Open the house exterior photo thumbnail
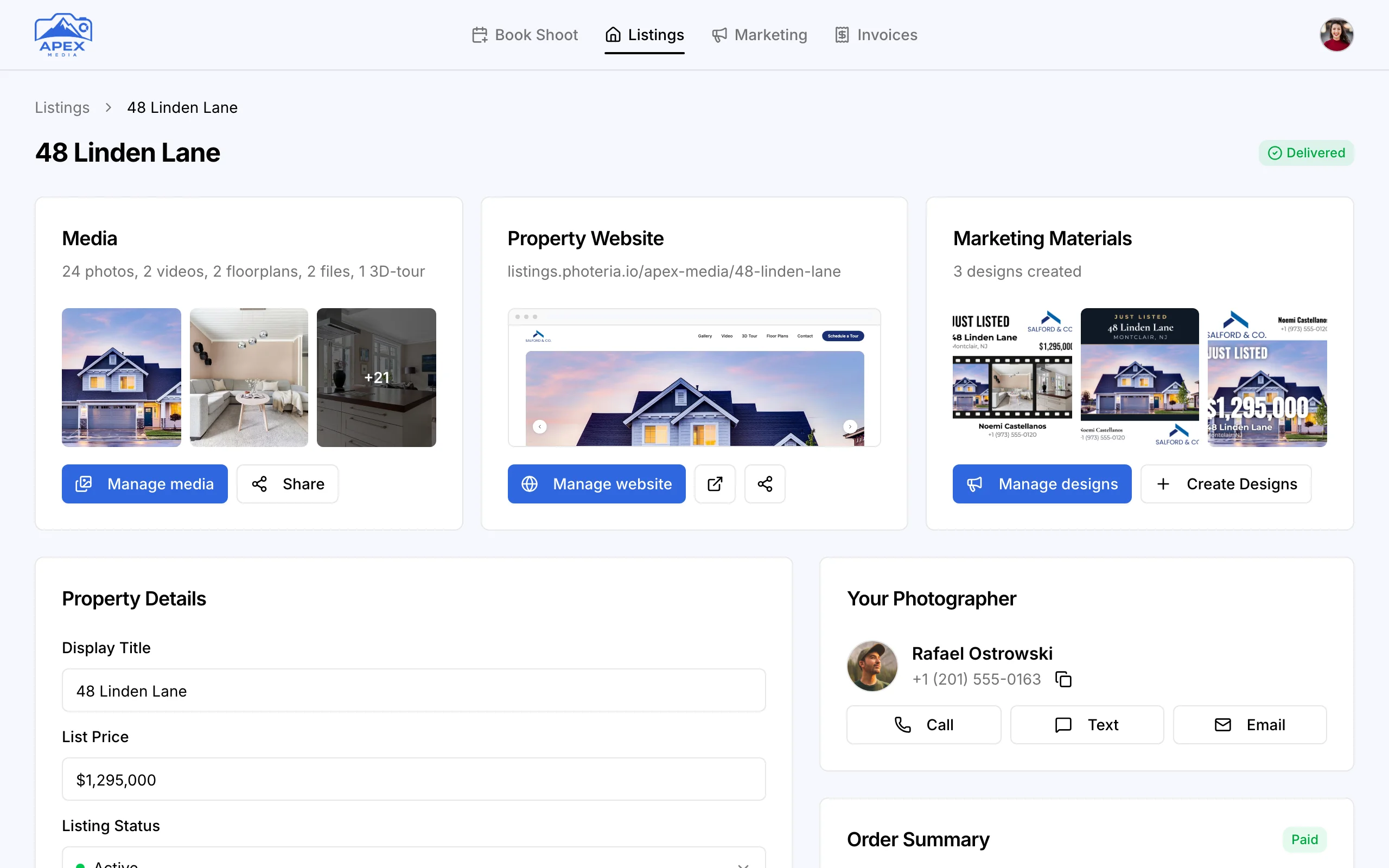The height and width of the screenshot is (868, 1389). (121, 377)
